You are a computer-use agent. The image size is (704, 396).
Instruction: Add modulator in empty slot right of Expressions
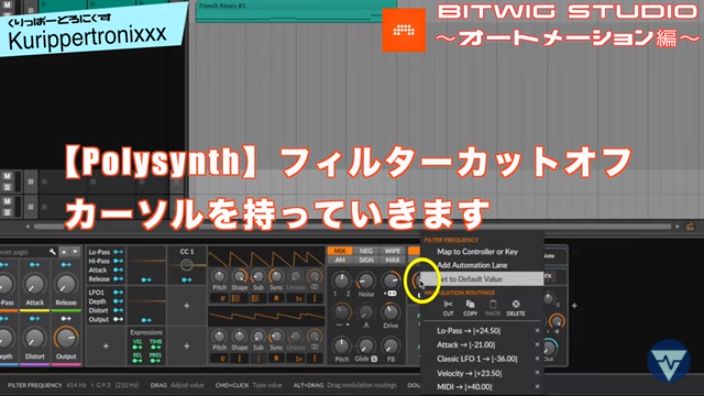click(186, 346)
